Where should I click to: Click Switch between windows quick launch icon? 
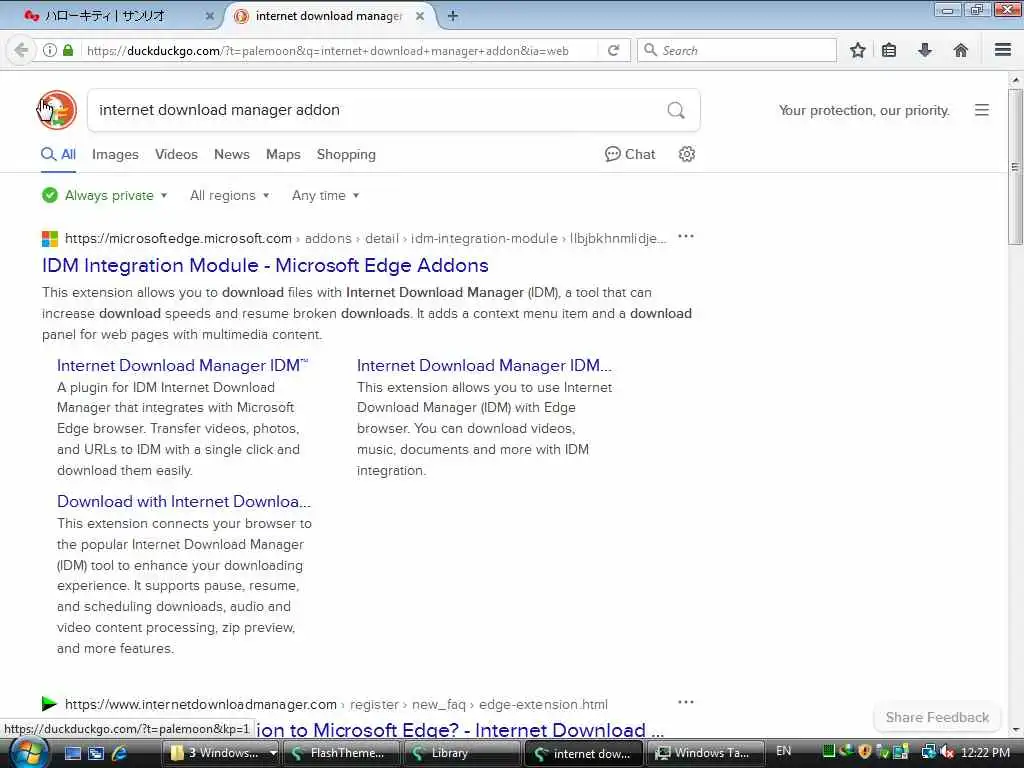(95, 753)
